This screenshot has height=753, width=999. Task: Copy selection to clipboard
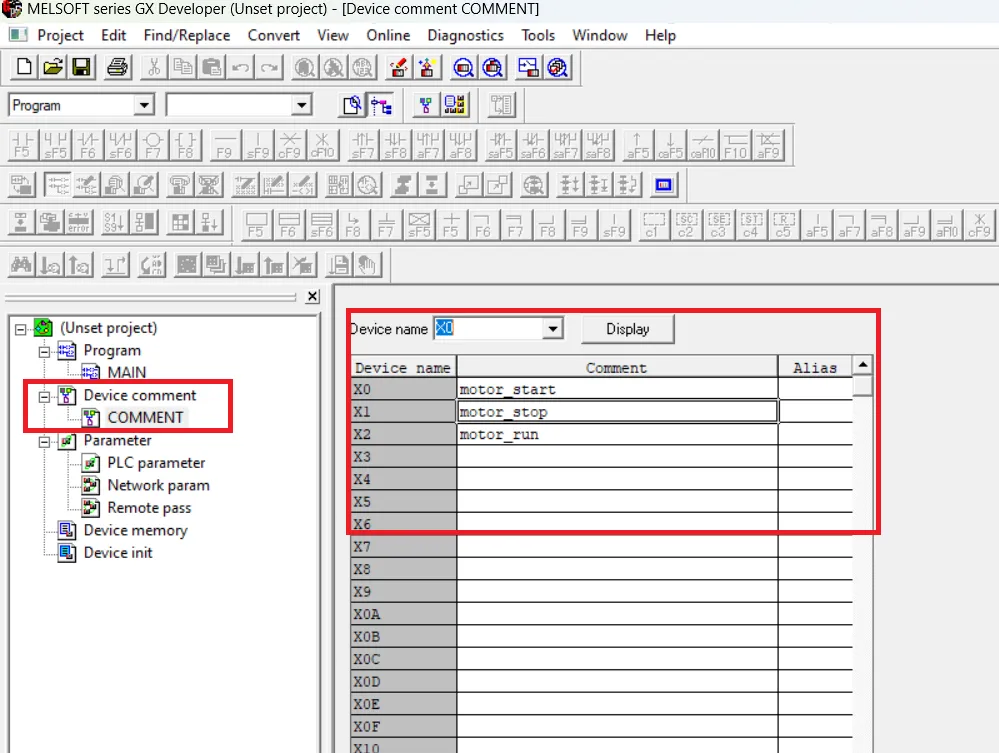tap(183, 67)
